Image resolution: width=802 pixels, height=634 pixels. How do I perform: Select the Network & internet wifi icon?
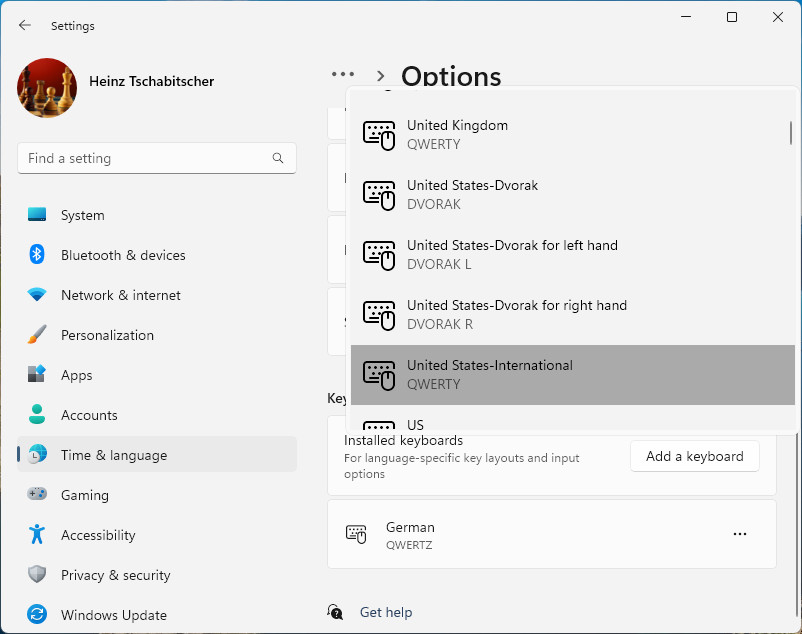coord(37,295)
